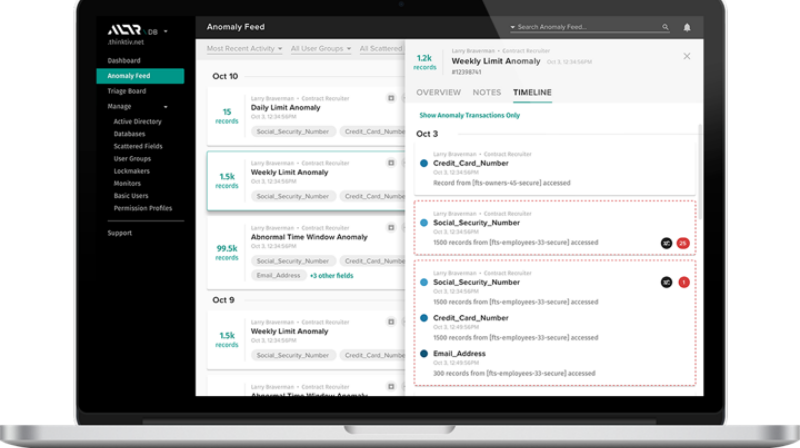Click blue dot beside first Credit_Card_Number entry
800x448 pixels.
click(423, 163)
